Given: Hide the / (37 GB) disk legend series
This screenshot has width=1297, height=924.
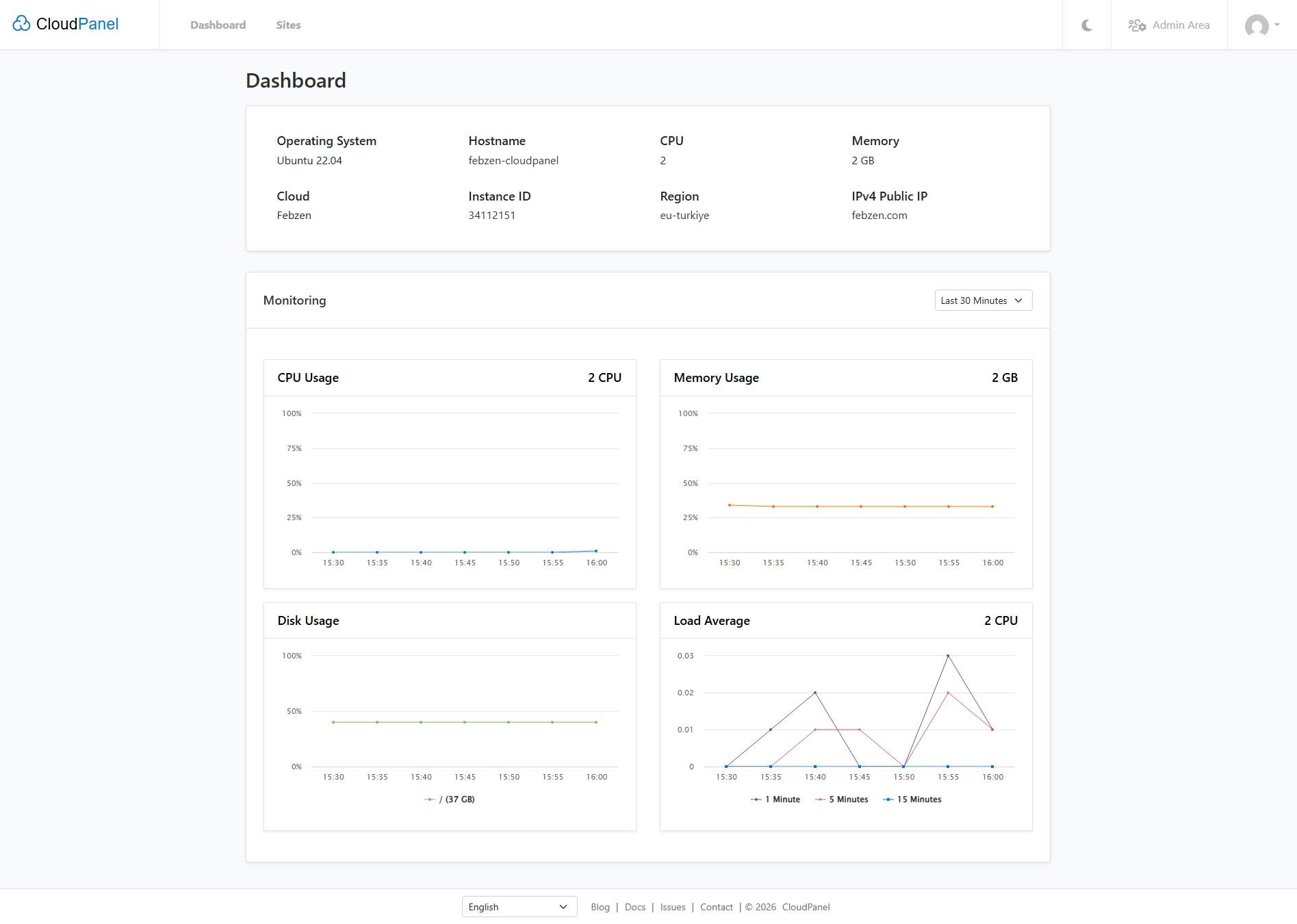Looking at the screenshot, I should [x=449, y=799].
